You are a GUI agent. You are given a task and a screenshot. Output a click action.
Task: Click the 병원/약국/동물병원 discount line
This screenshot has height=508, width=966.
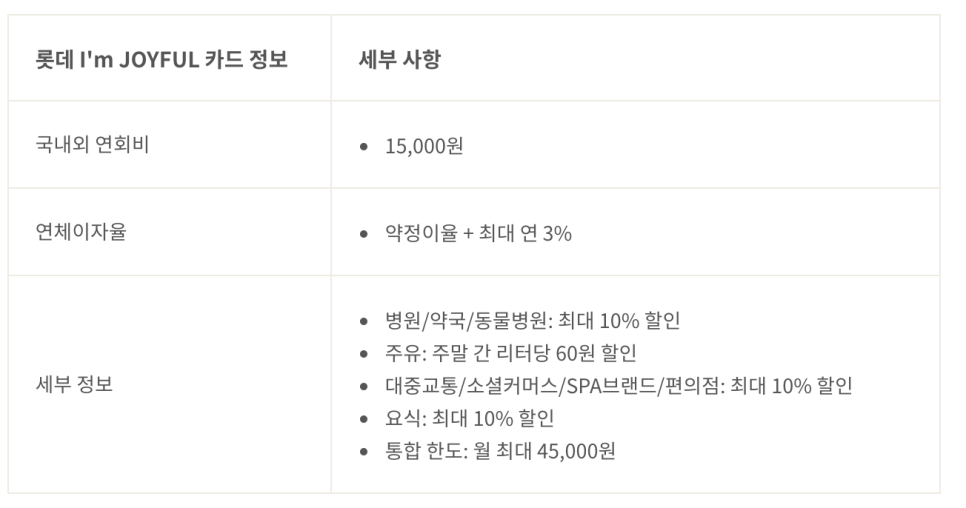tap(532, 320)
